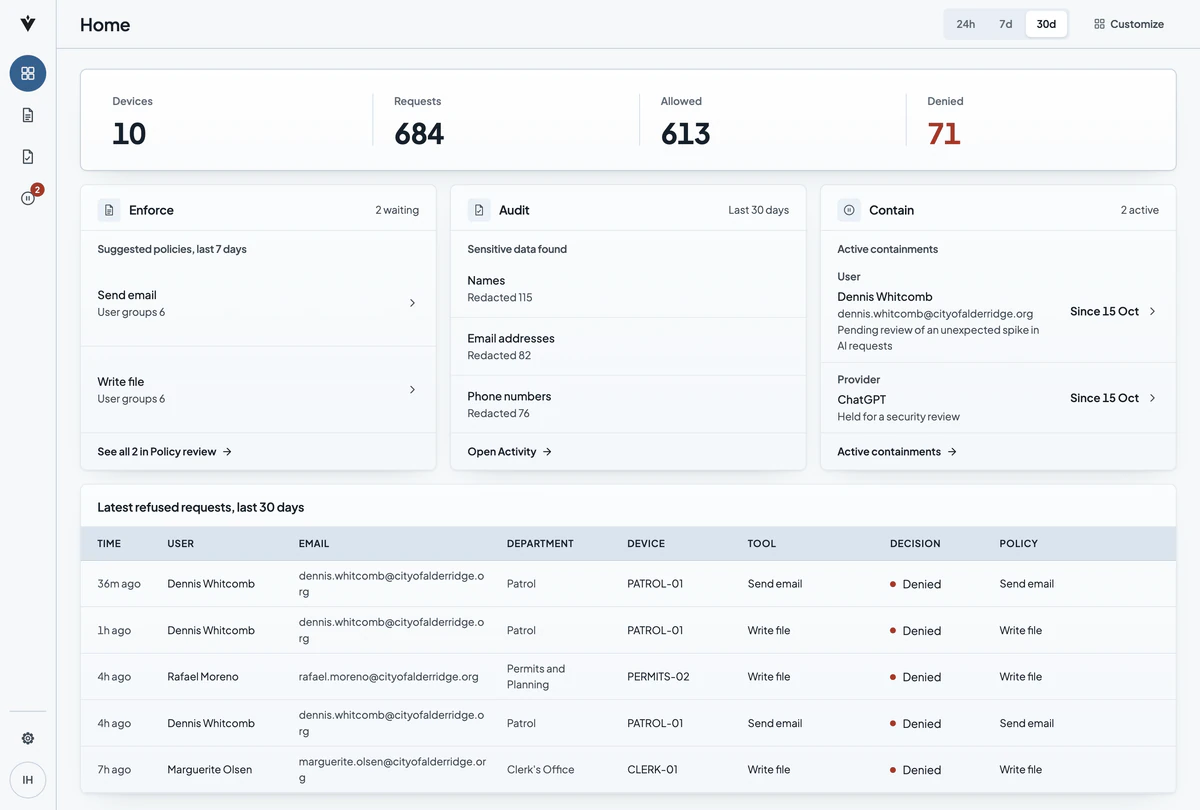Click Marguerite Olsen user name
1200x810 pixels.
[x=210, y=770]
